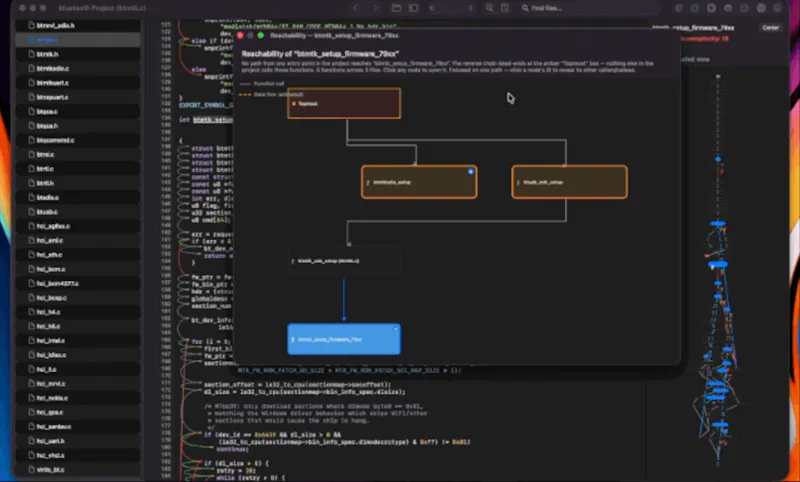Click the open folder icon in the toolbar
Screen dimensions: 800x482
[396, 8]
